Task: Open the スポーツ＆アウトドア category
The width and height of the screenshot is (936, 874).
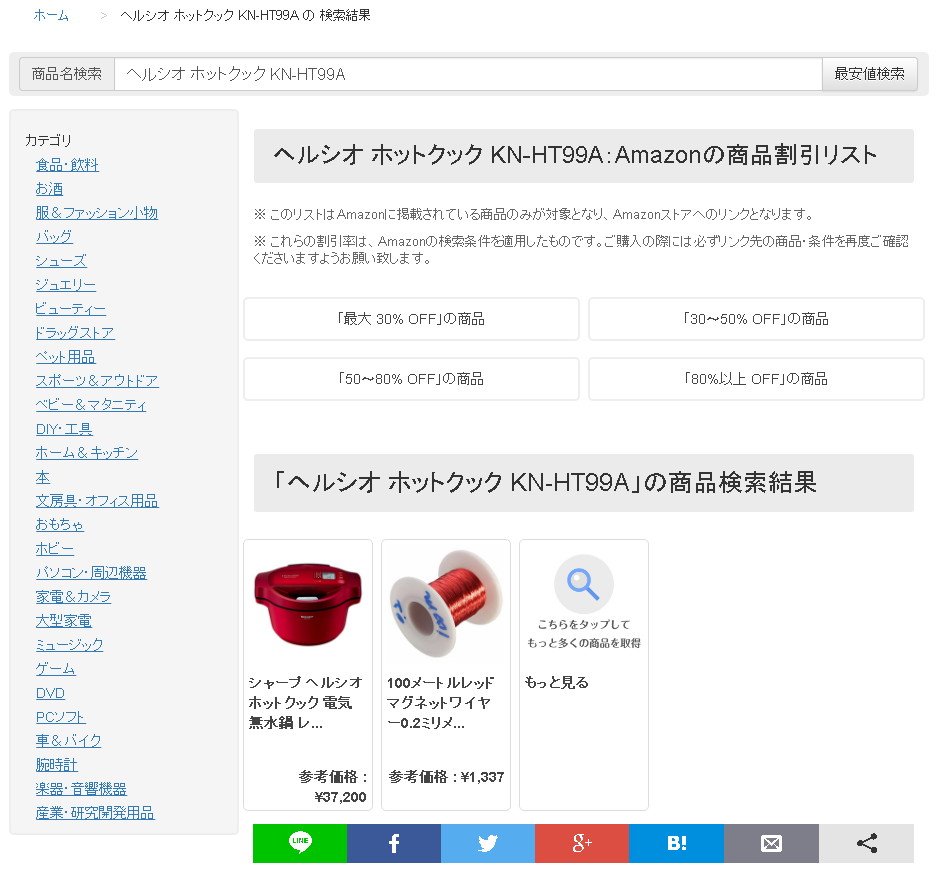Action: click(97, 381)
